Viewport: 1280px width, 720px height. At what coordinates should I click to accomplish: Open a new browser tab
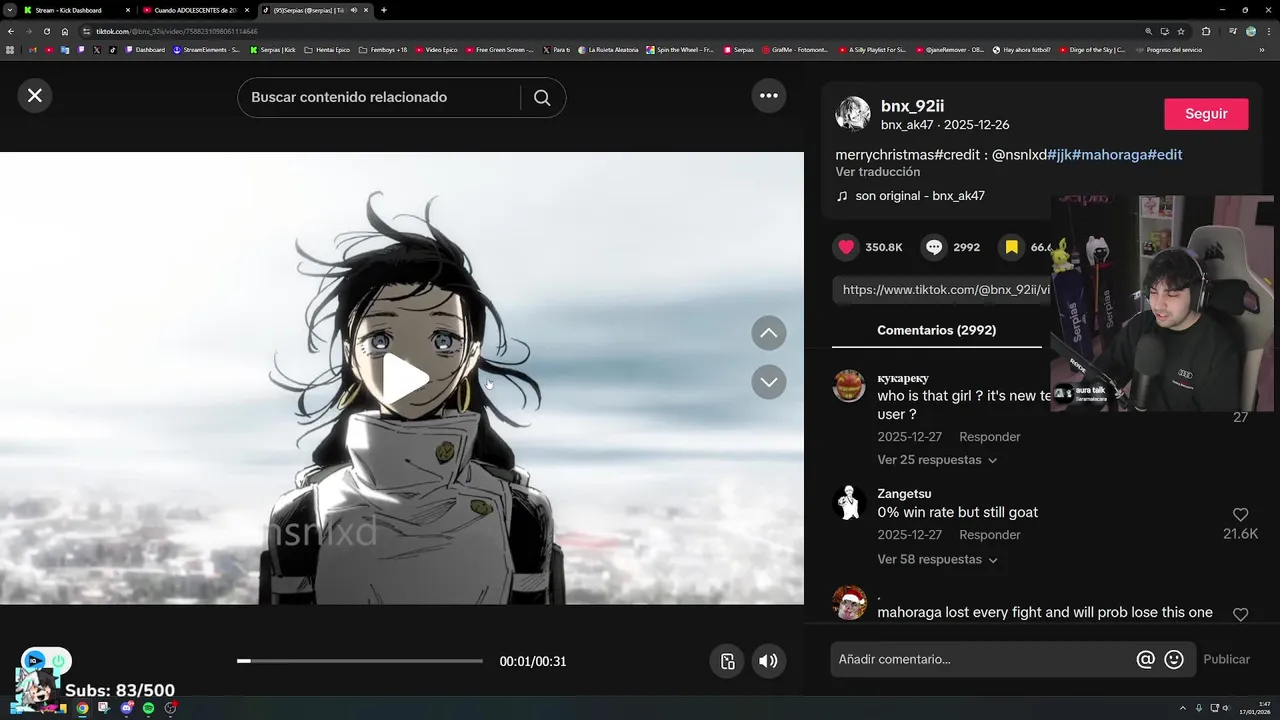(x=384, y=10)
